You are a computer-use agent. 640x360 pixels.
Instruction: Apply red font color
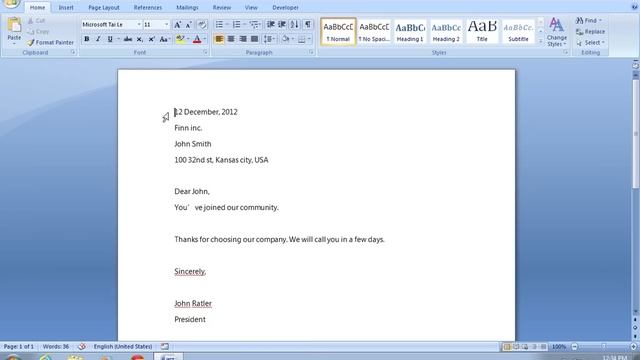[197, 39]
